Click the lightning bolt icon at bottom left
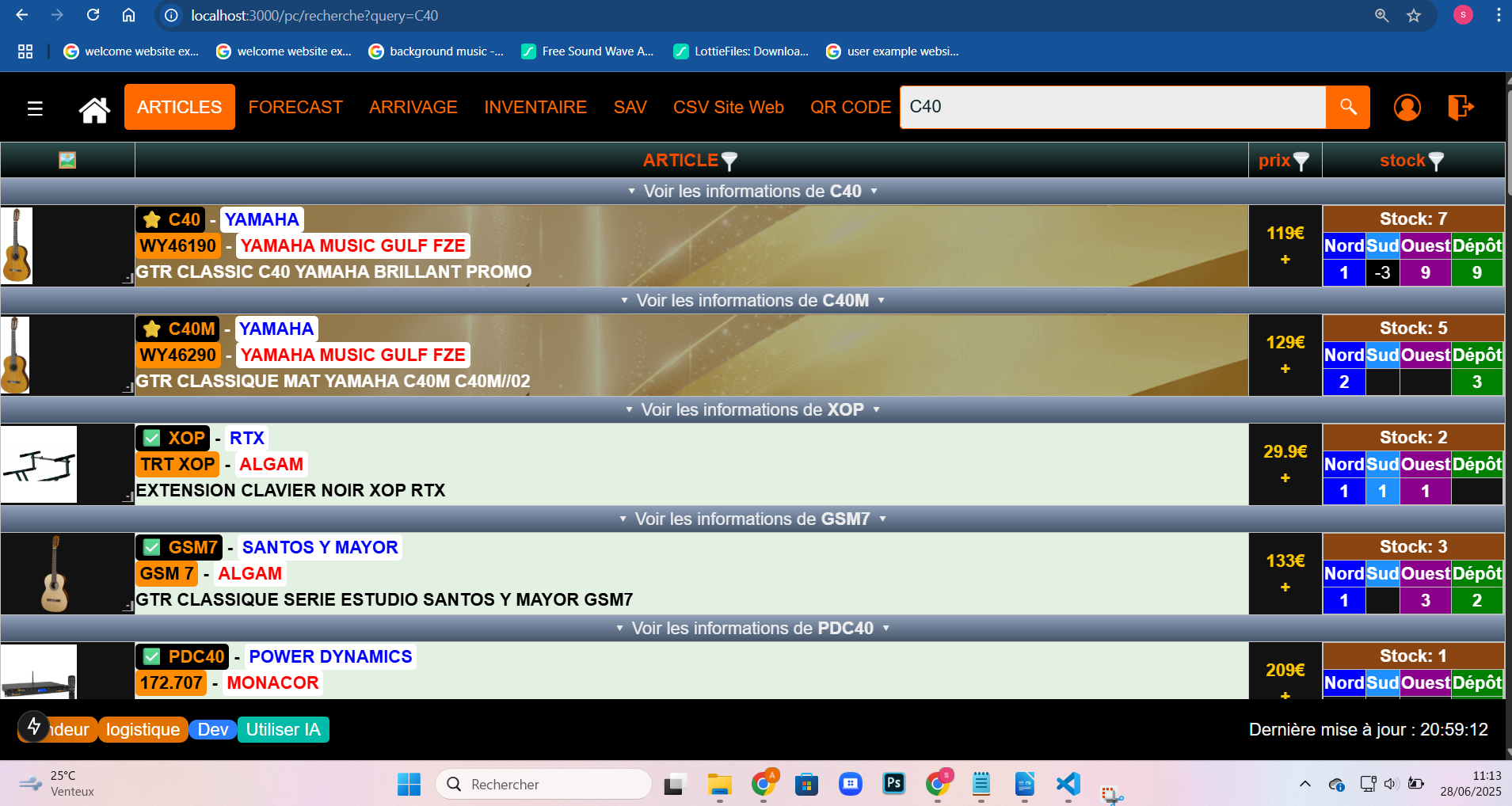This screenshot has height=806, width=1512. (x=34, y=726)
